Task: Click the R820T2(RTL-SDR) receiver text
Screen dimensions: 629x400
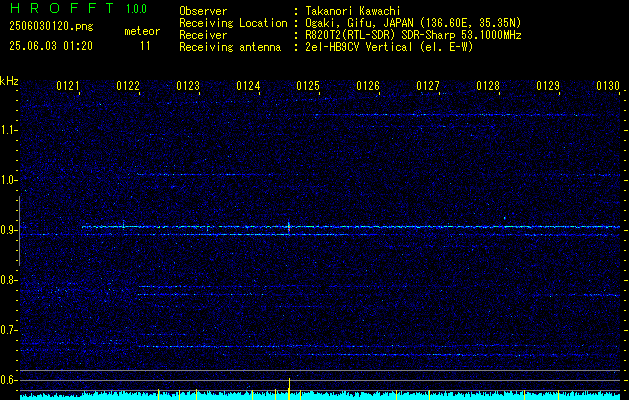Action: [413, 35]
